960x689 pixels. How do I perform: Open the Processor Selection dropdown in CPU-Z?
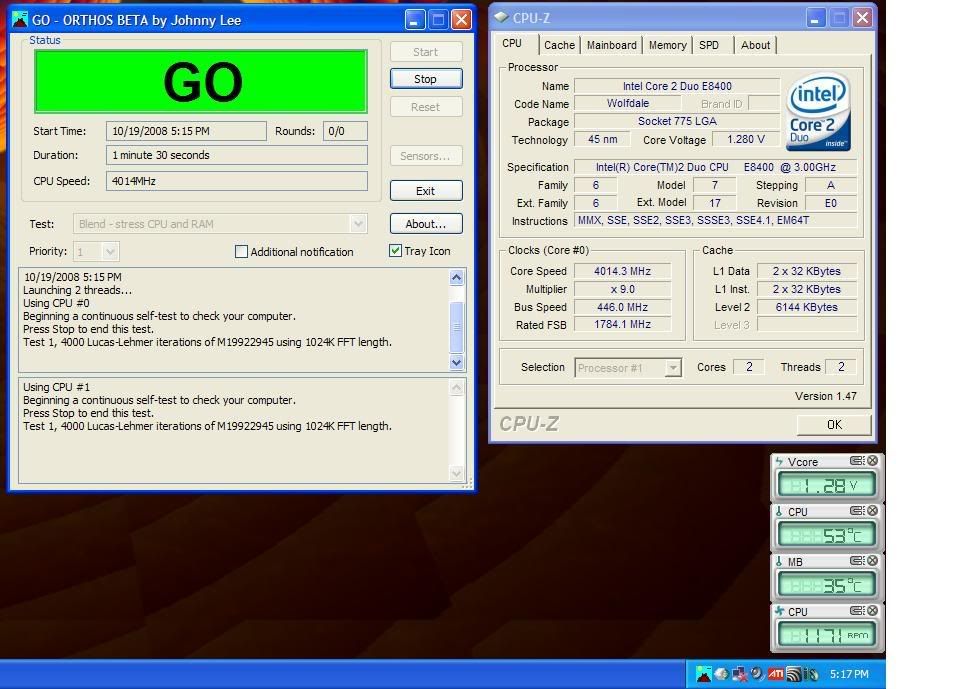(x=673, y=367)
